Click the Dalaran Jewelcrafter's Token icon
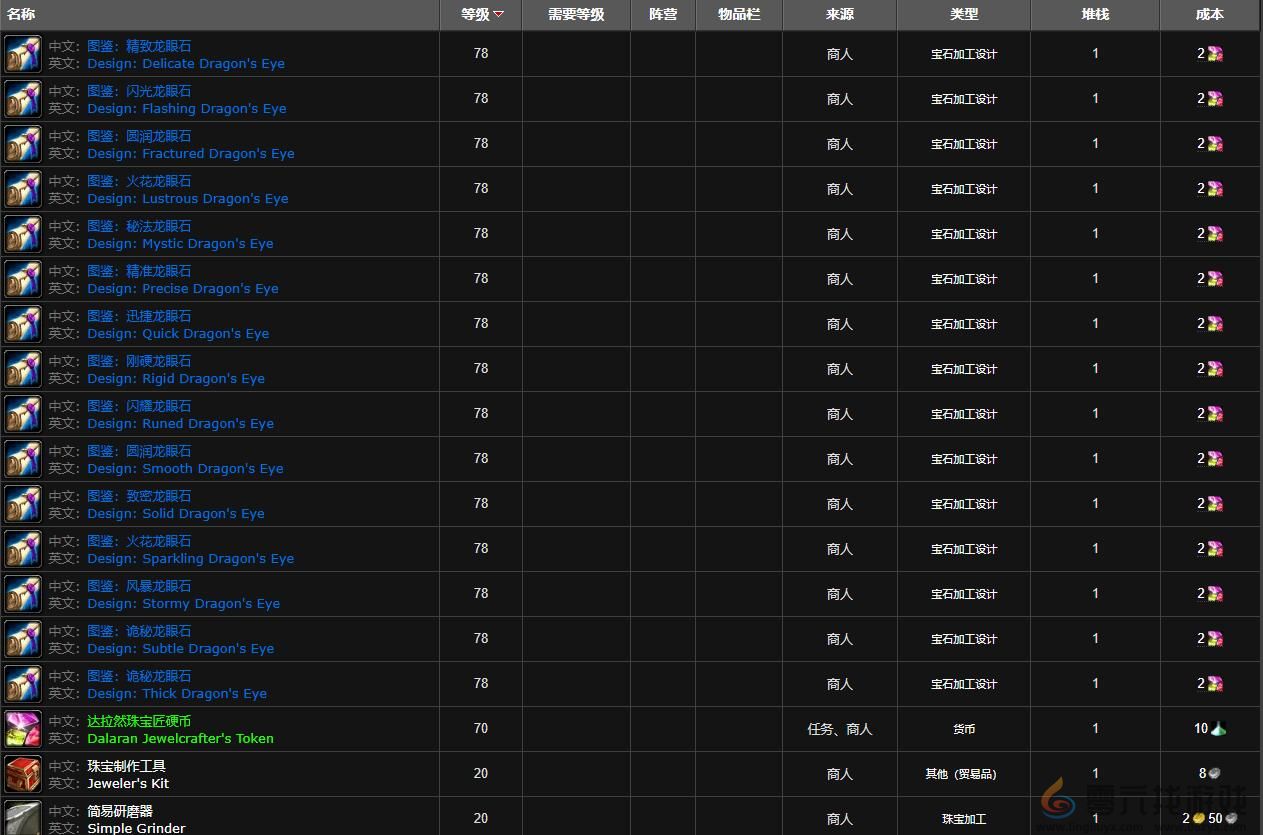Image resolution: width=1263 pixels, height=835 pixels. click(23, 729)
